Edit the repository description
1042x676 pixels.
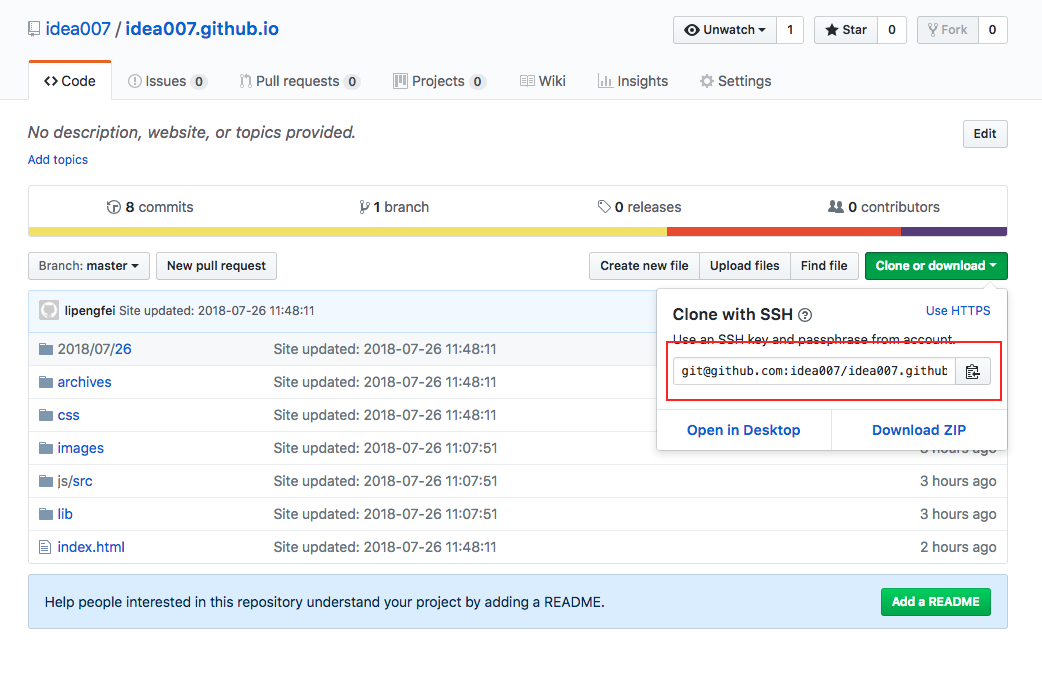(985, 134)
